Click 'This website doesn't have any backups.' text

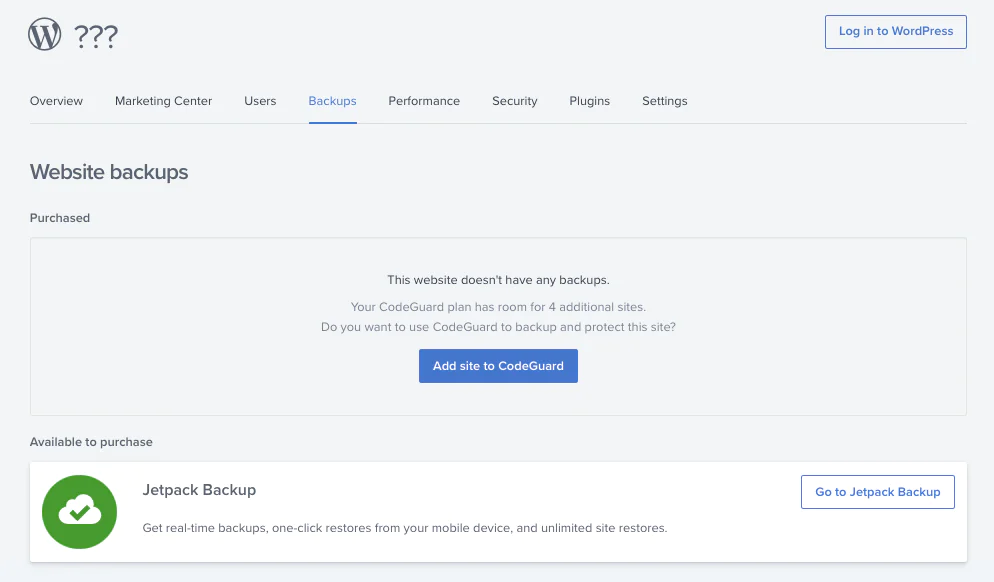(498, 280)
